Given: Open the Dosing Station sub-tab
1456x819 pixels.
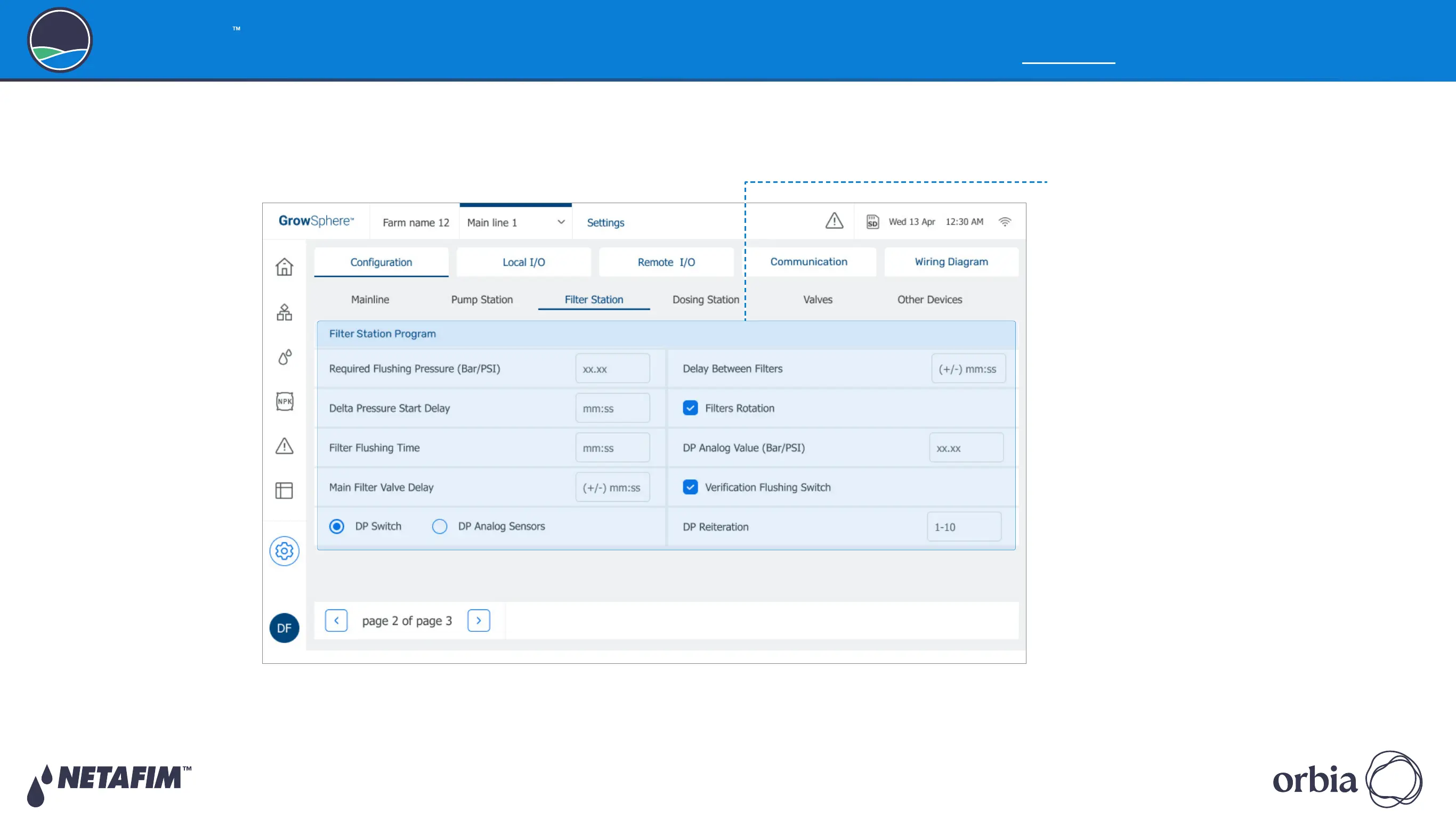Looking at the screenshot, I should (706, 299).
